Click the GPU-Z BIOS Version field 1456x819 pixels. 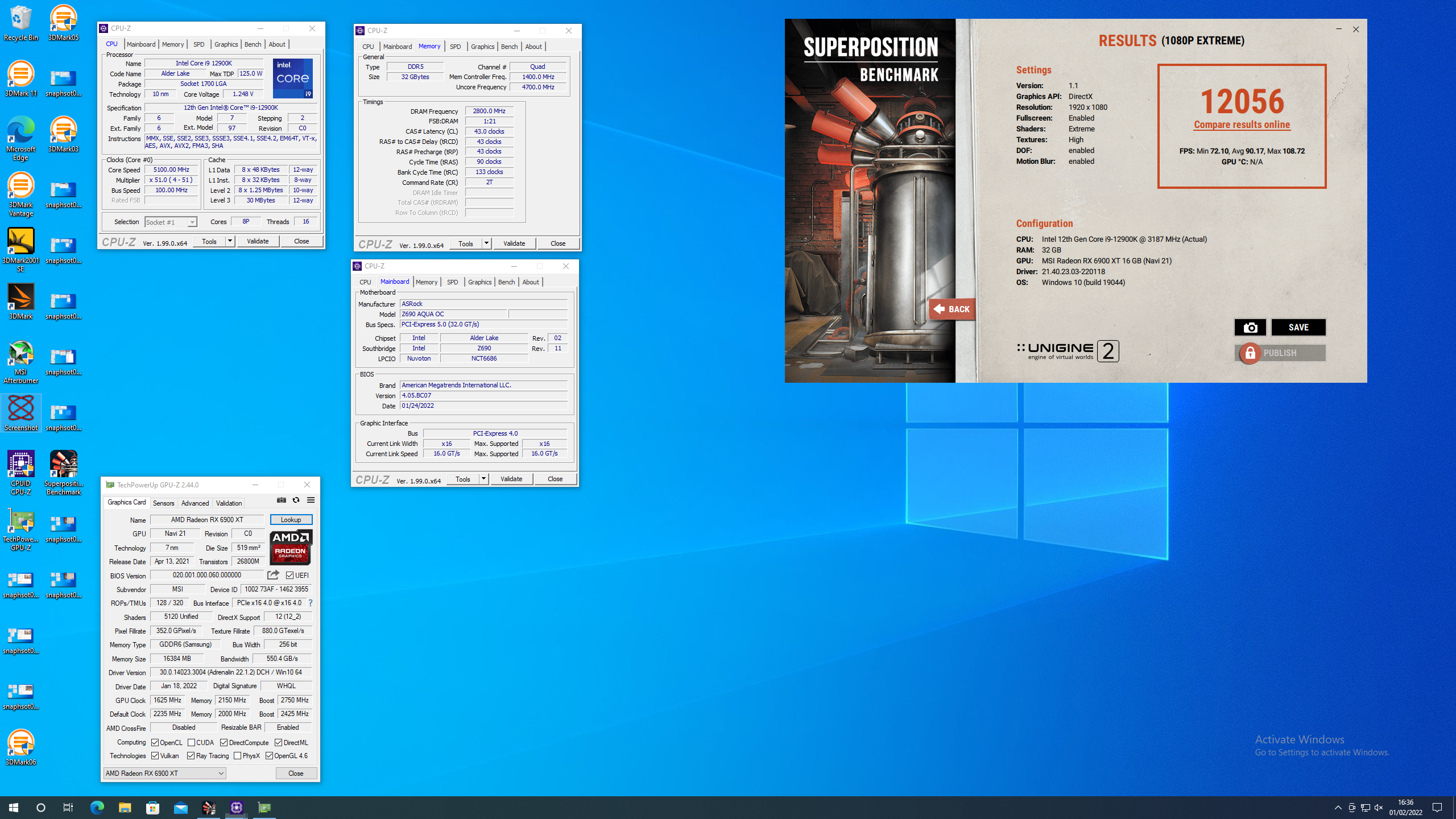coord(207,575)
